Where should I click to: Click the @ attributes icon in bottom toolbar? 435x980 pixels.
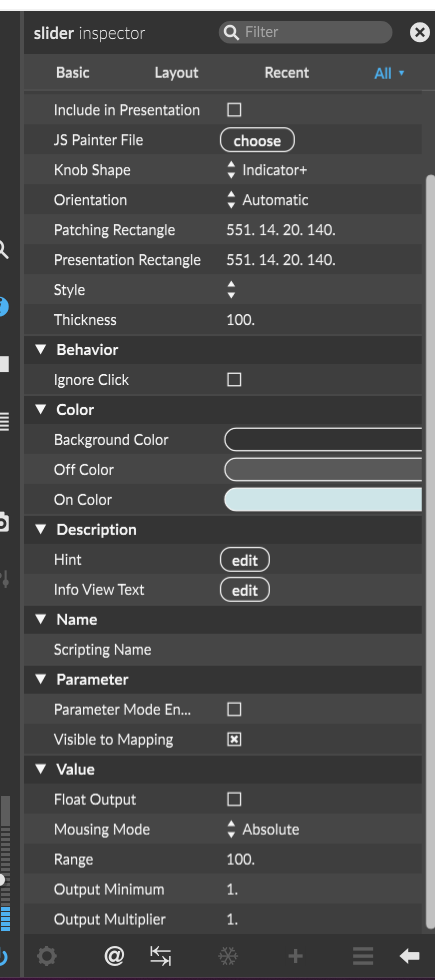(x=114, y=956)
